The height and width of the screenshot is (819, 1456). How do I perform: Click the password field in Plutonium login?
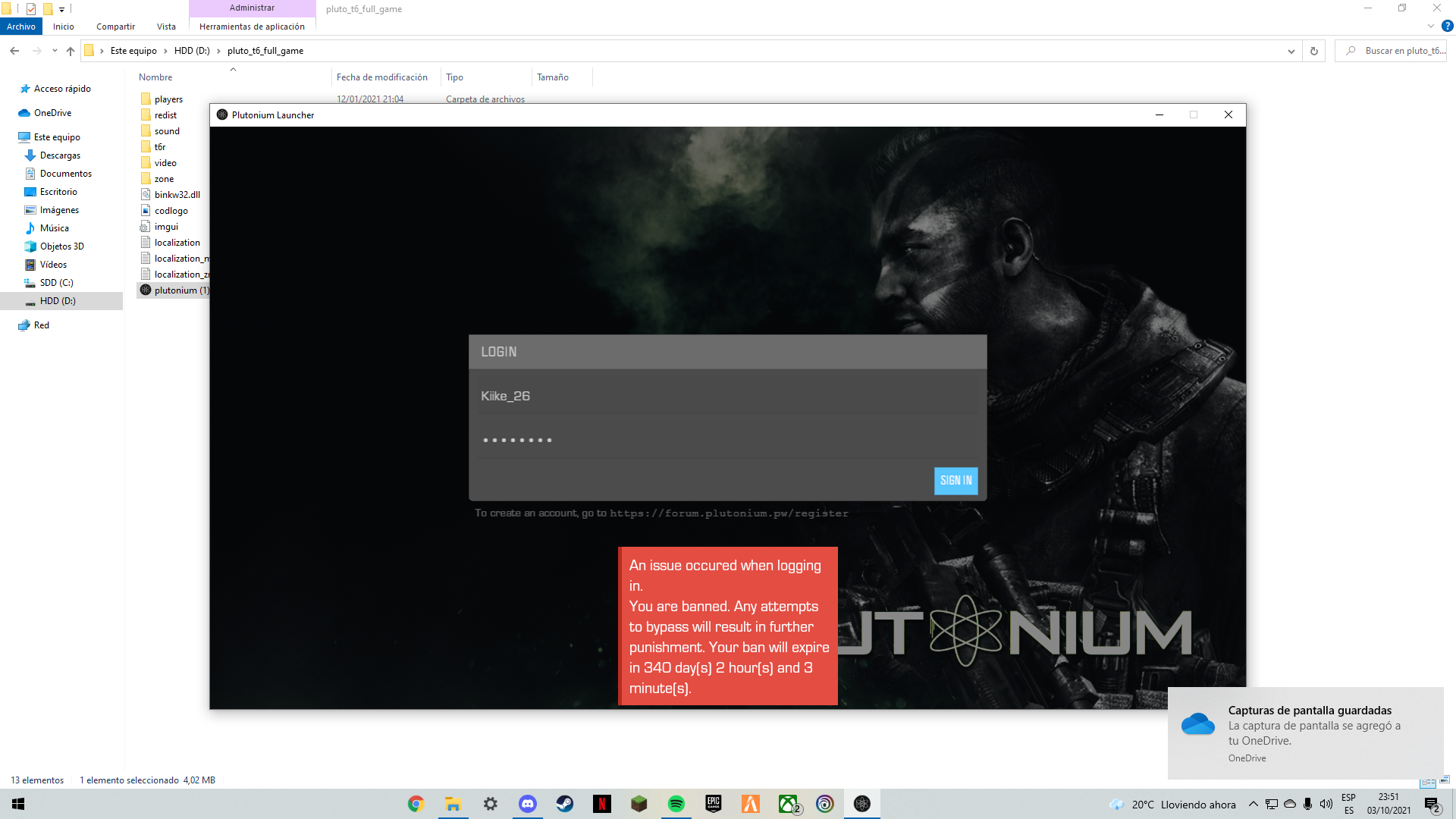tap(728, 440)
